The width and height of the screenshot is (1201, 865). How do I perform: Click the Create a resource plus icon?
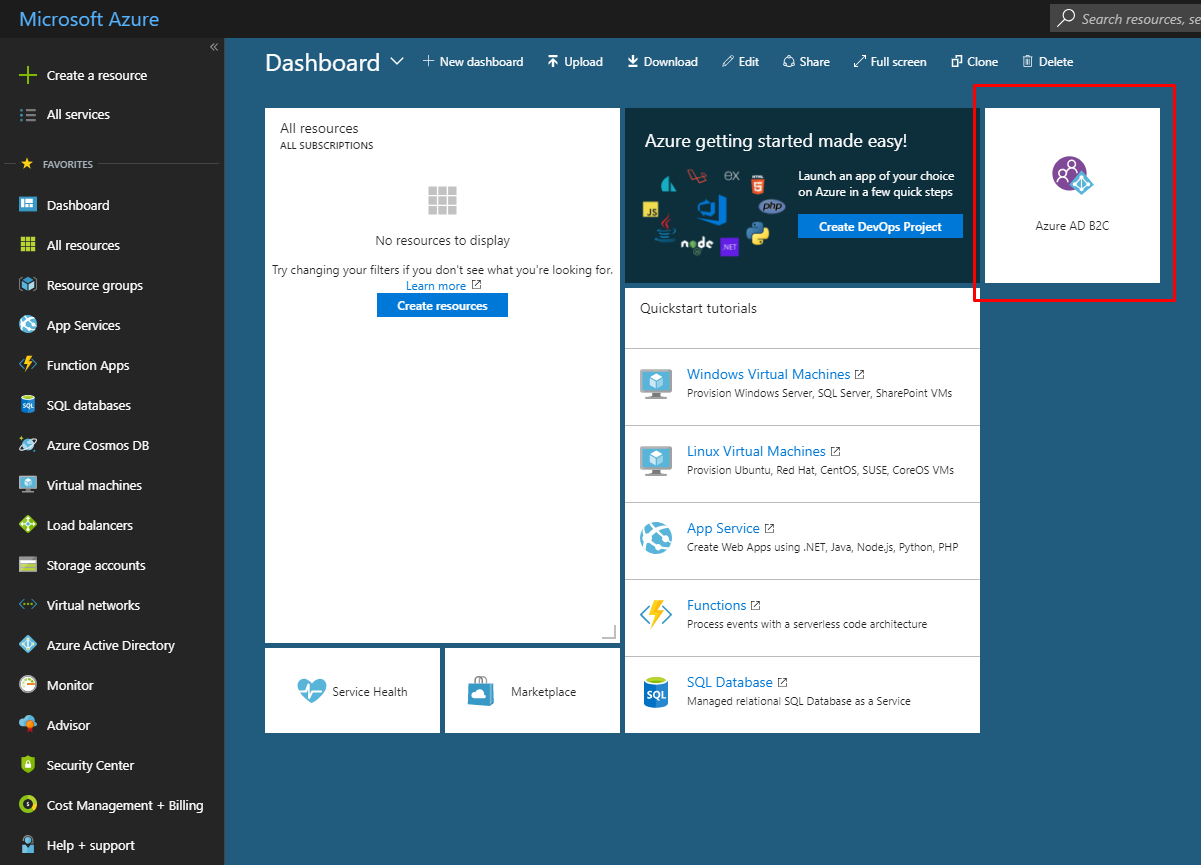pyautogui.click(x=28, y=75)
